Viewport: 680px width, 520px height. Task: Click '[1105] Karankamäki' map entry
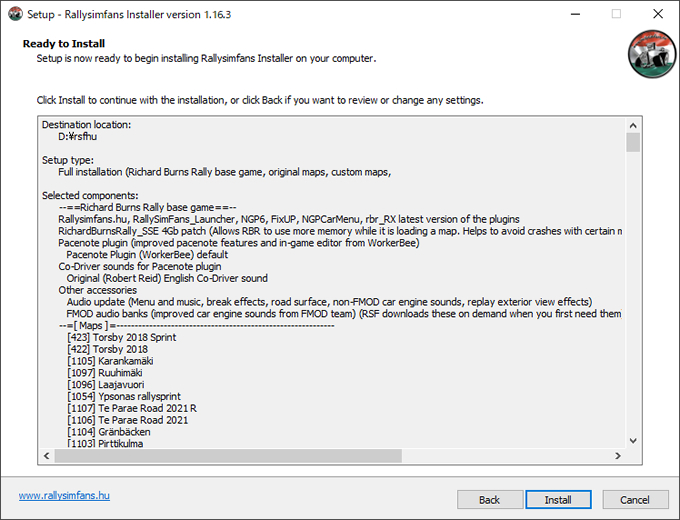(x=110, y=361)
